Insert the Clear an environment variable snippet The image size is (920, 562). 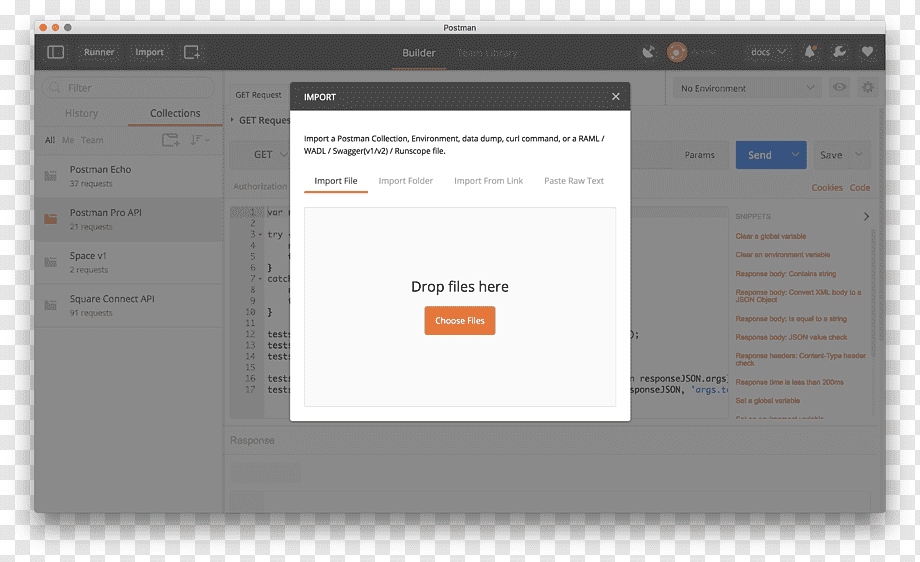(783, 255)
